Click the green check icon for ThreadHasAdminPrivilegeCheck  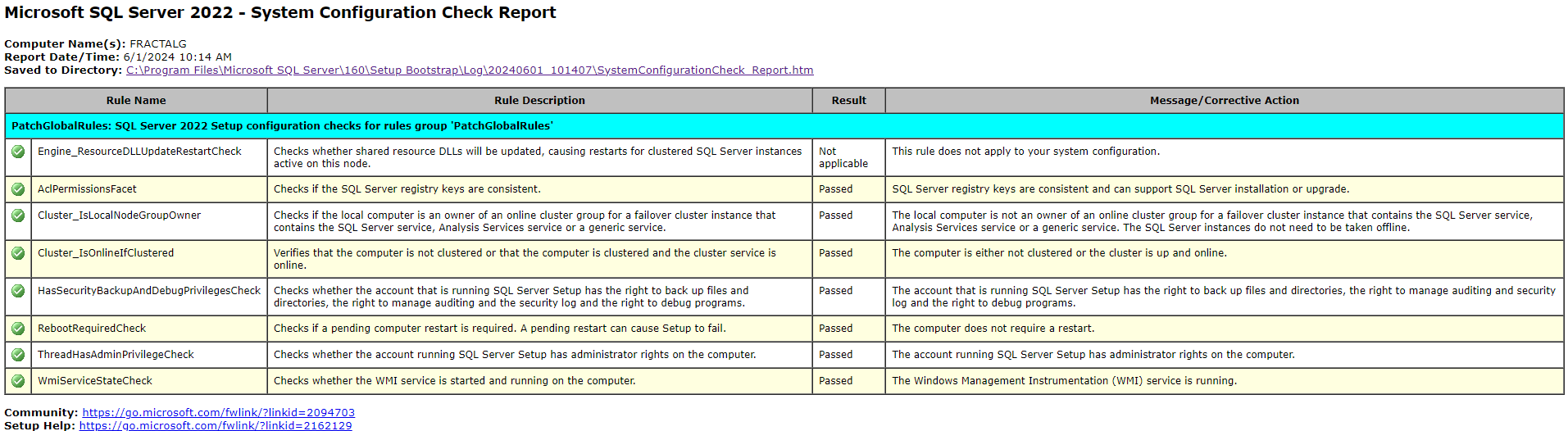coord(18,355)
